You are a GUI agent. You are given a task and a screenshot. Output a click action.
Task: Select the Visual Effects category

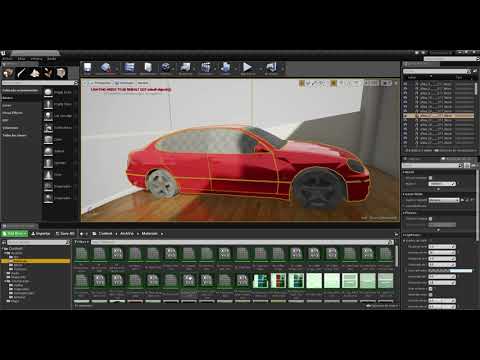[x=13, y=113]
